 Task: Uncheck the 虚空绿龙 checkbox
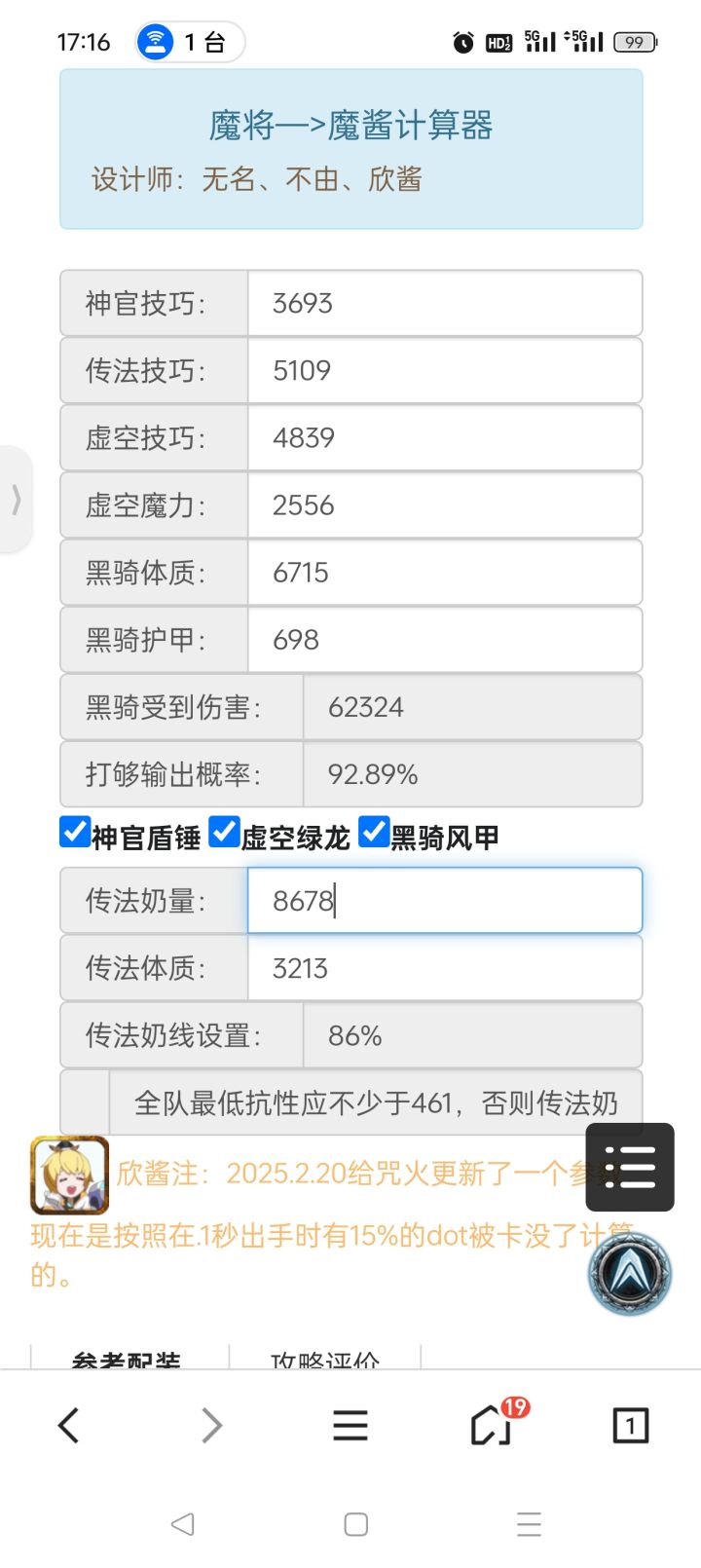225,833
